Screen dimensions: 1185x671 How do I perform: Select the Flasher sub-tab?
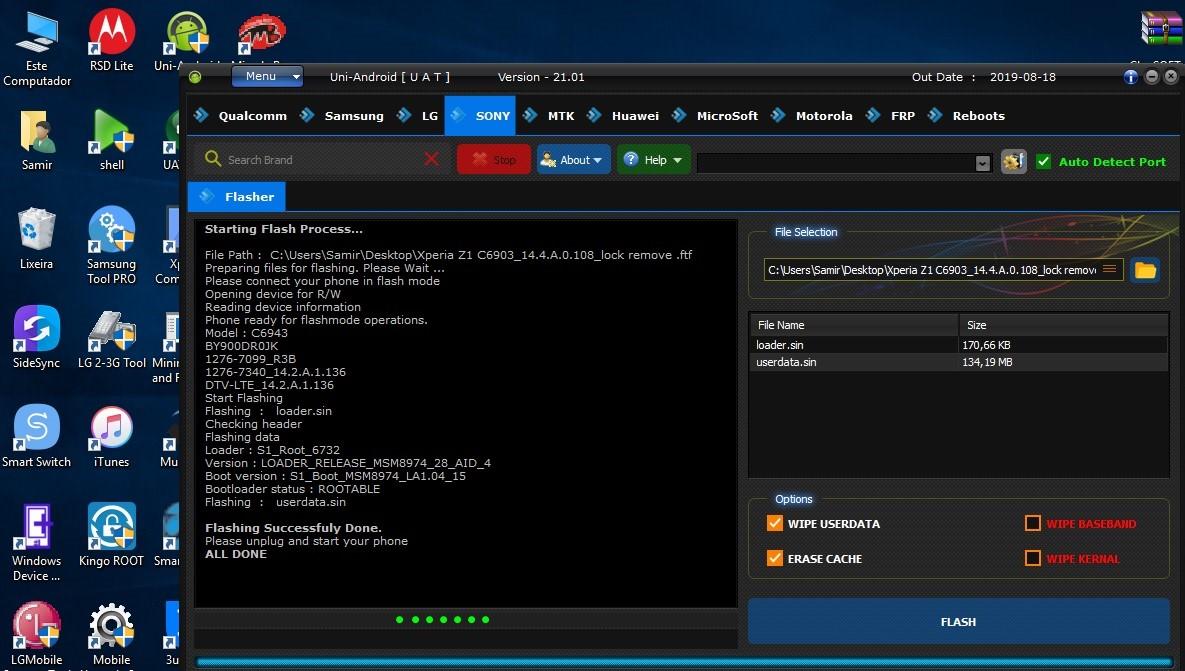[x=237, y=196]
